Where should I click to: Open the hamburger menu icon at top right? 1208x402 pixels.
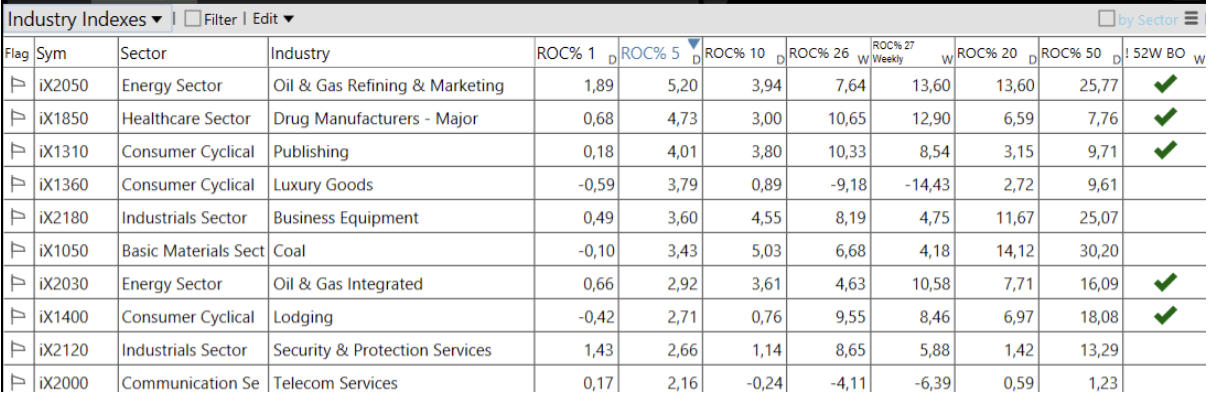[1191, 19]
